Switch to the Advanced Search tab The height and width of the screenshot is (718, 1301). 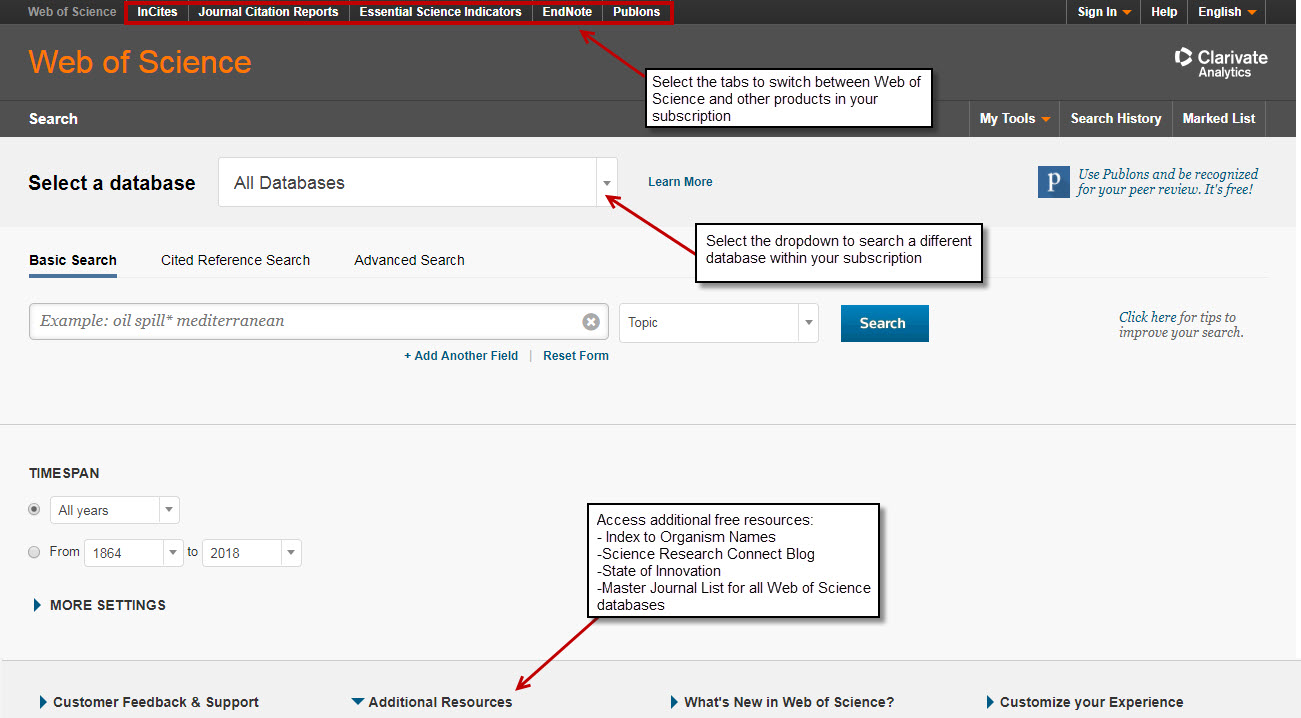tap(409, 260)
